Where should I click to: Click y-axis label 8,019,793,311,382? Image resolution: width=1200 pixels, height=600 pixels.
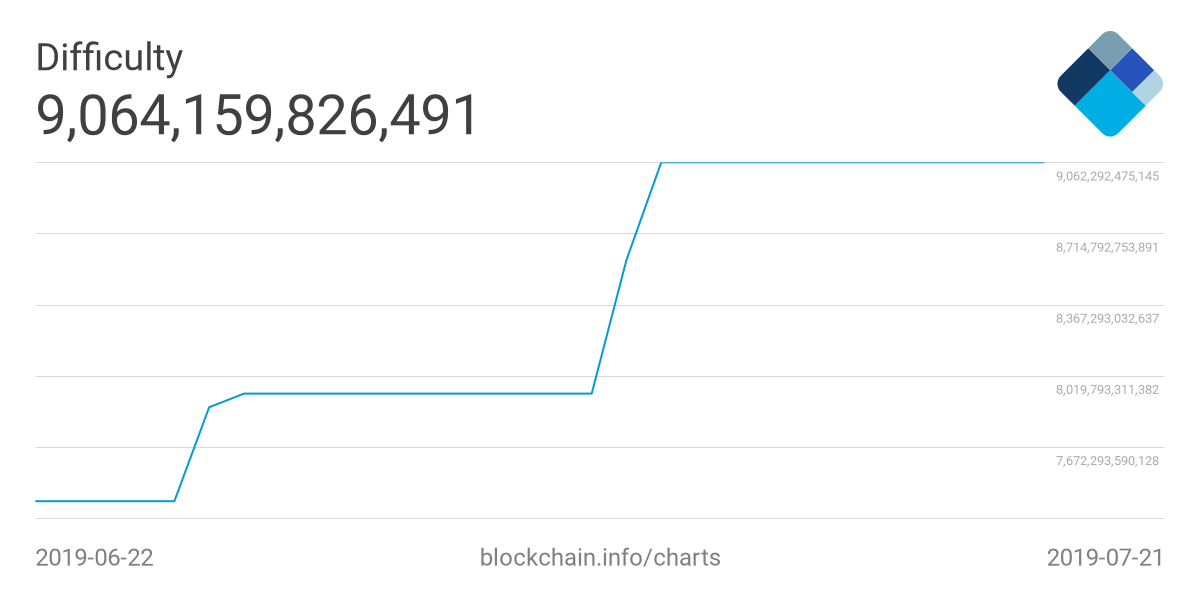point(1107,390)
